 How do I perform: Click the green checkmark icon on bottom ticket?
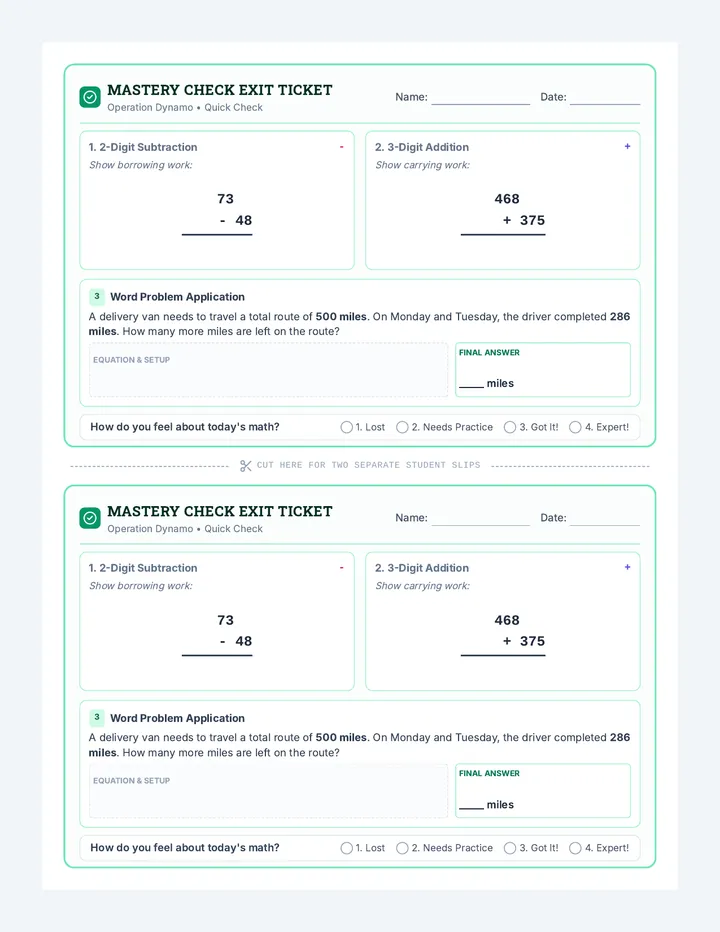coord(90,518)
